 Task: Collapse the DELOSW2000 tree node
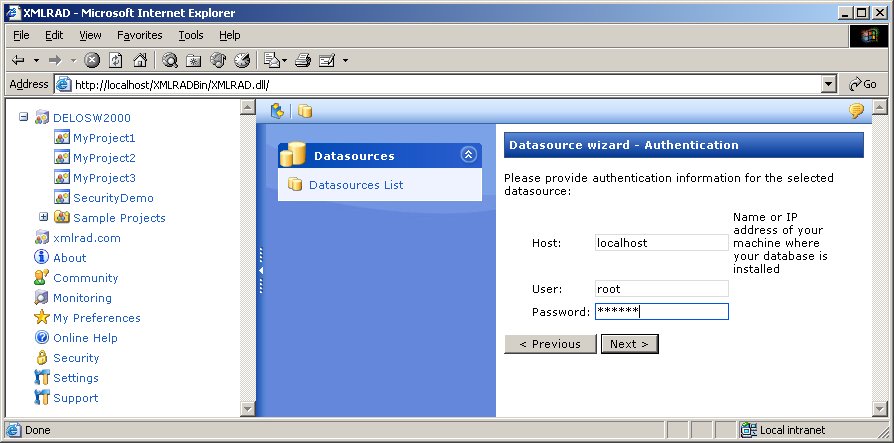tap(24, 117)
